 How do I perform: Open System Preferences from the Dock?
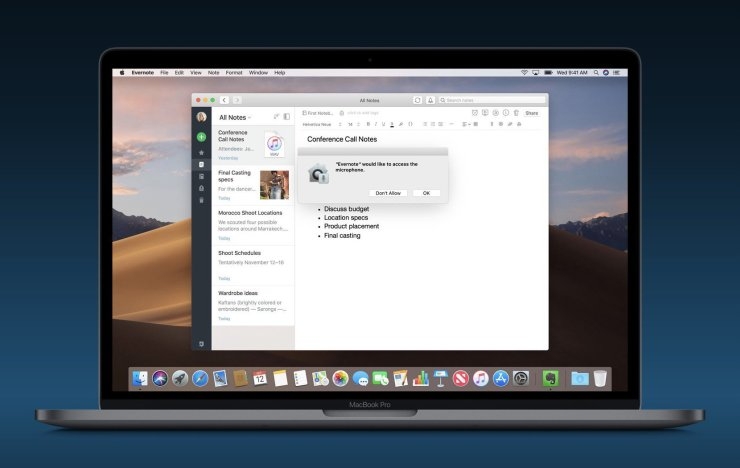(521, 378)
